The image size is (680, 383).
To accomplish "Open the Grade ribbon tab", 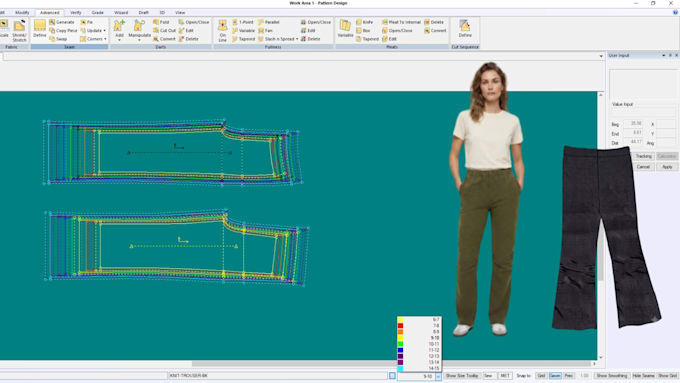I will [x=98, y=13].
